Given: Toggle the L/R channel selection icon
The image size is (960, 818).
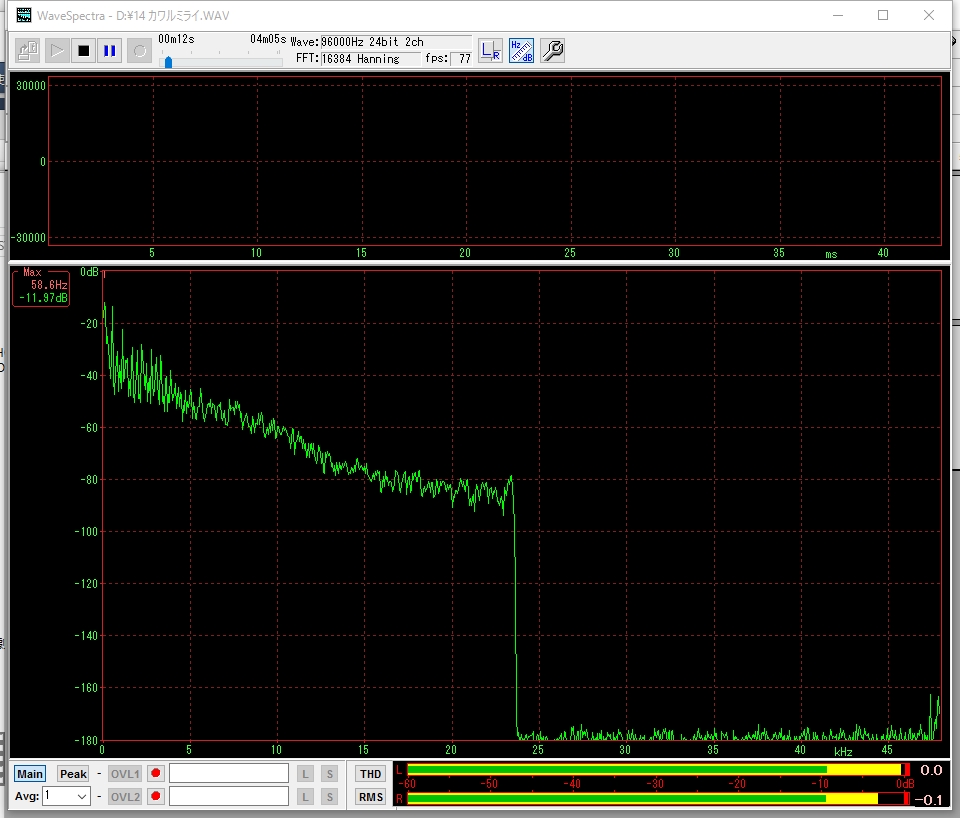Looking at the screenshot, I should (x=490, y=51).
